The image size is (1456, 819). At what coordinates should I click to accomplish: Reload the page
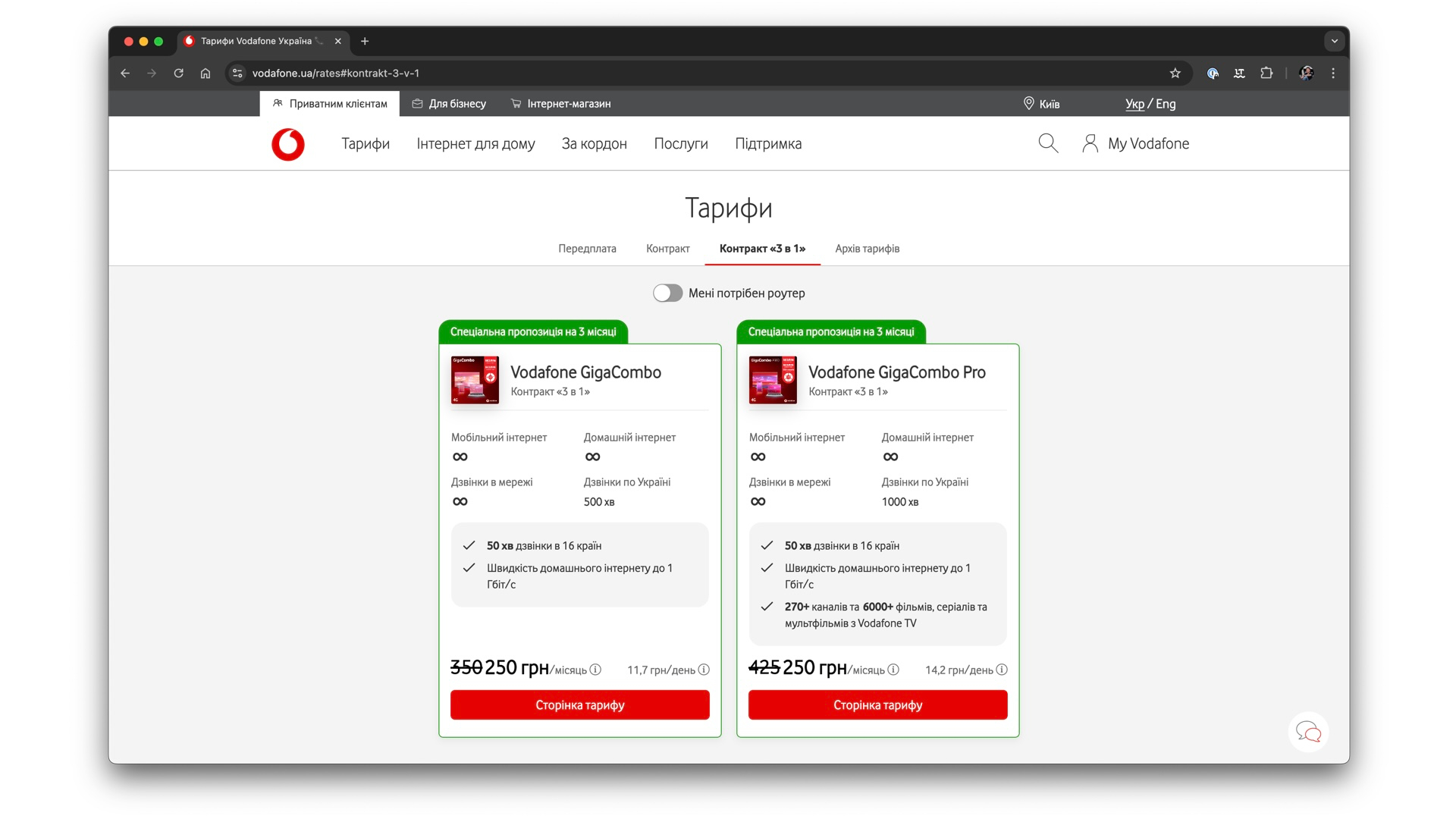179,74
